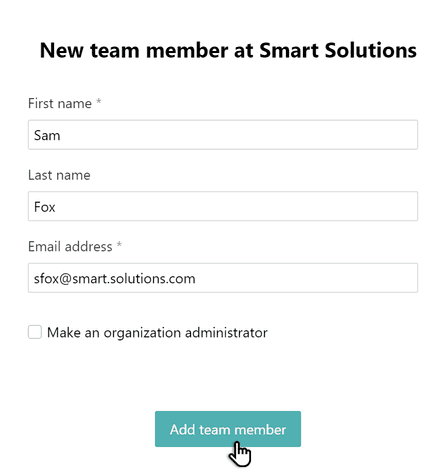
Task: Click the text 'Fox' in Last name
Action: (44, 207)
